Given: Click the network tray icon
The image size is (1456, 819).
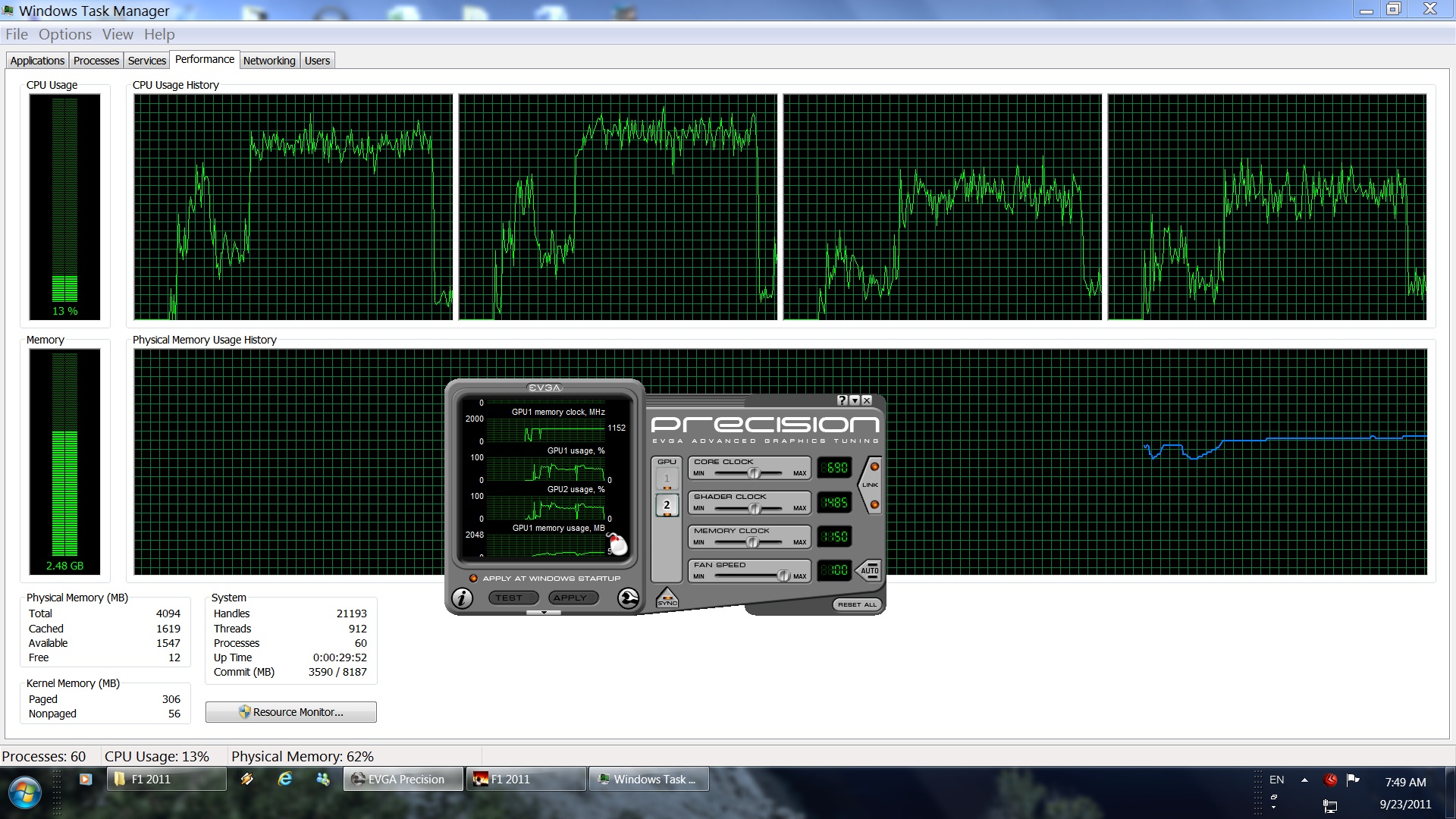Looking at the screenshot, I should point(1329,805).
